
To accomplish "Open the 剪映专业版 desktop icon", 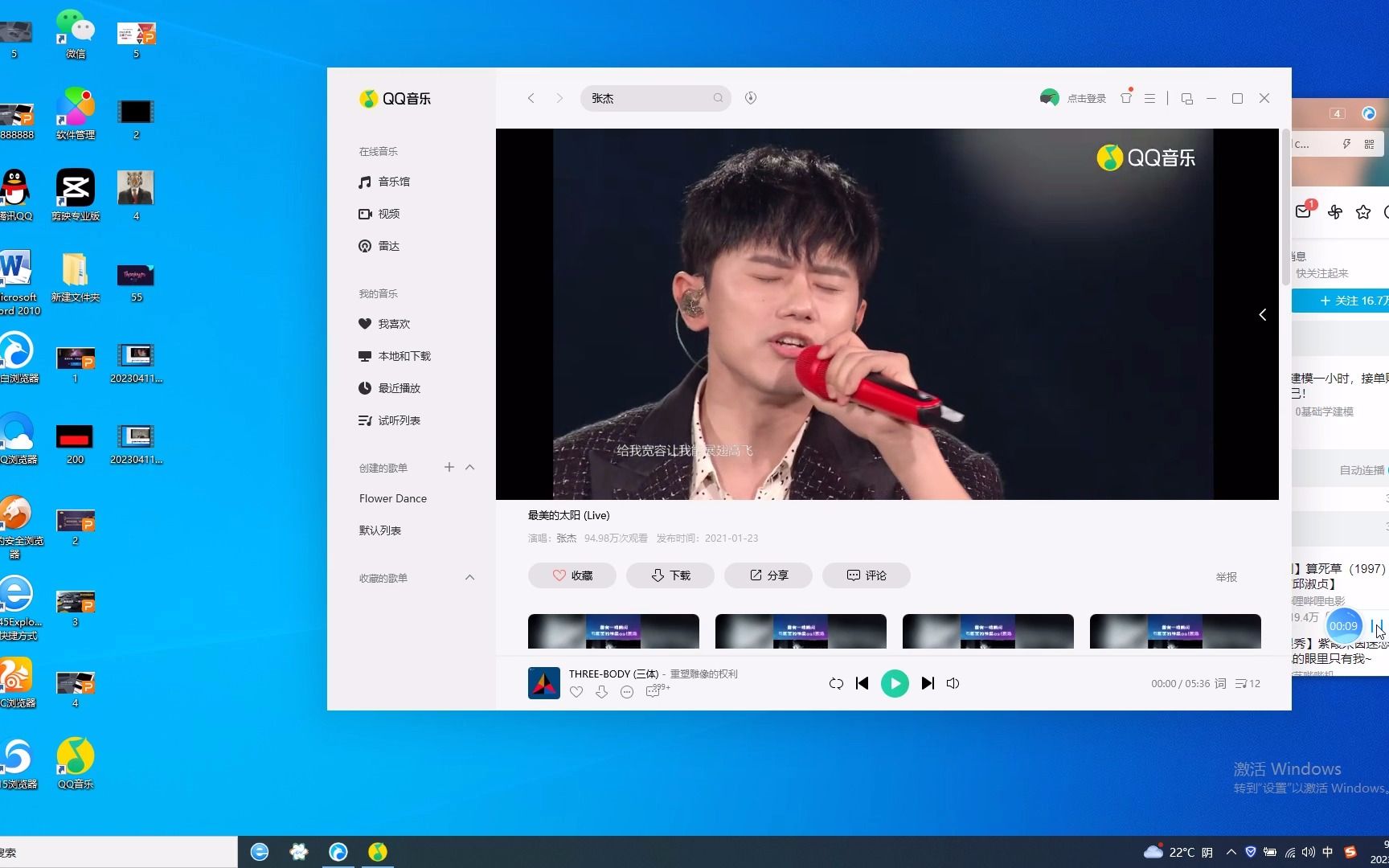I will [76, 195].
